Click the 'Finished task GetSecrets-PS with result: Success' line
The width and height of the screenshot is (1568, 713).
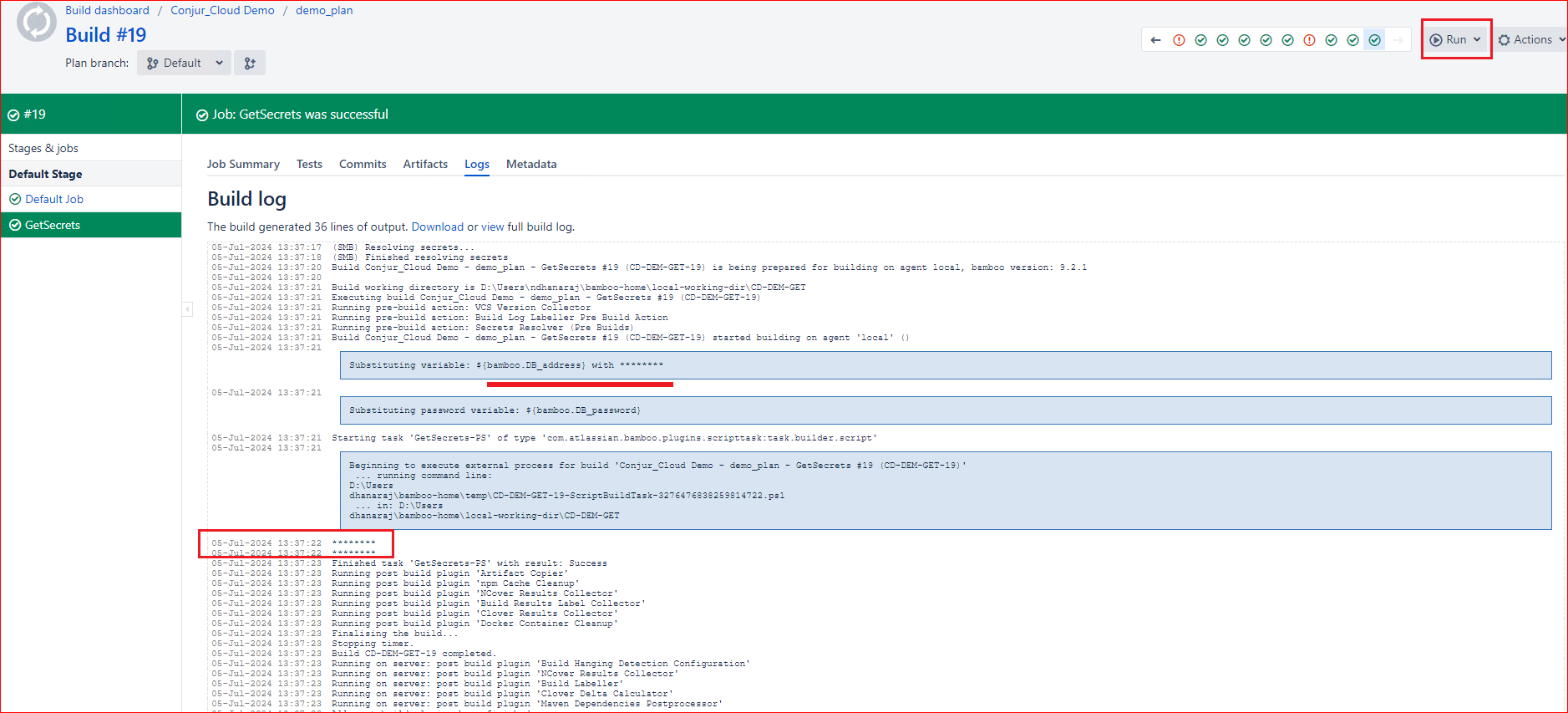point(469,563)
